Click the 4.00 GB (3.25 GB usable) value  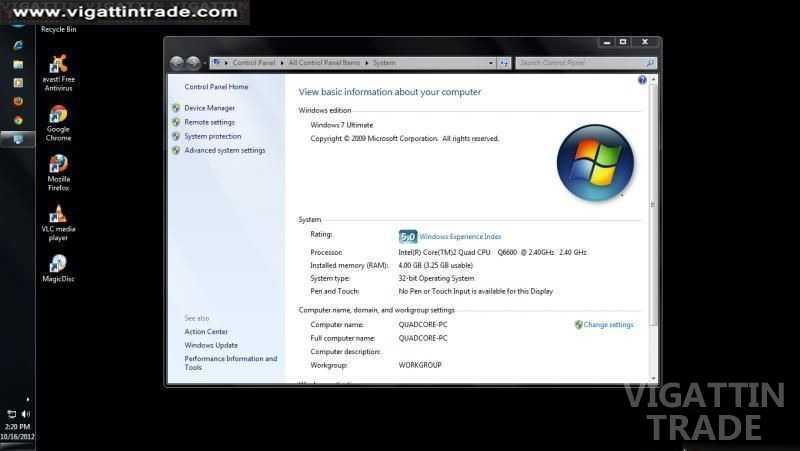pos(436,265)
